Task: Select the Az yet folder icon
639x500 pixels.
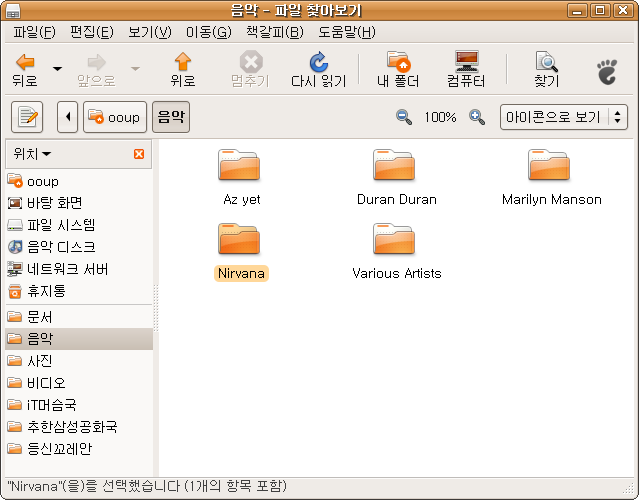Action: click(x=239, y=165)
